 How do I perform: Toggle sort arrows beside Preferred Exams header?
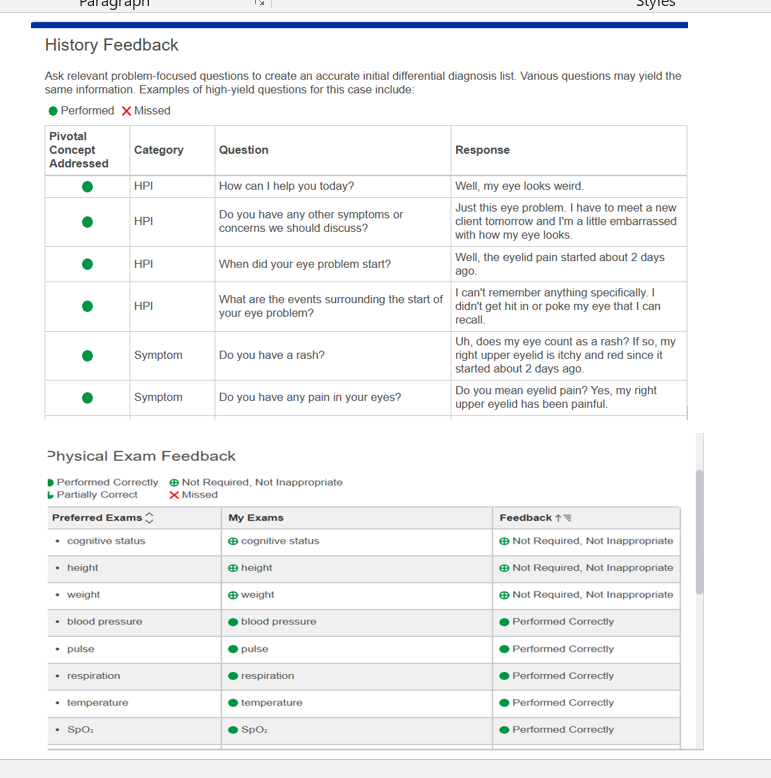tap(150, 518)
